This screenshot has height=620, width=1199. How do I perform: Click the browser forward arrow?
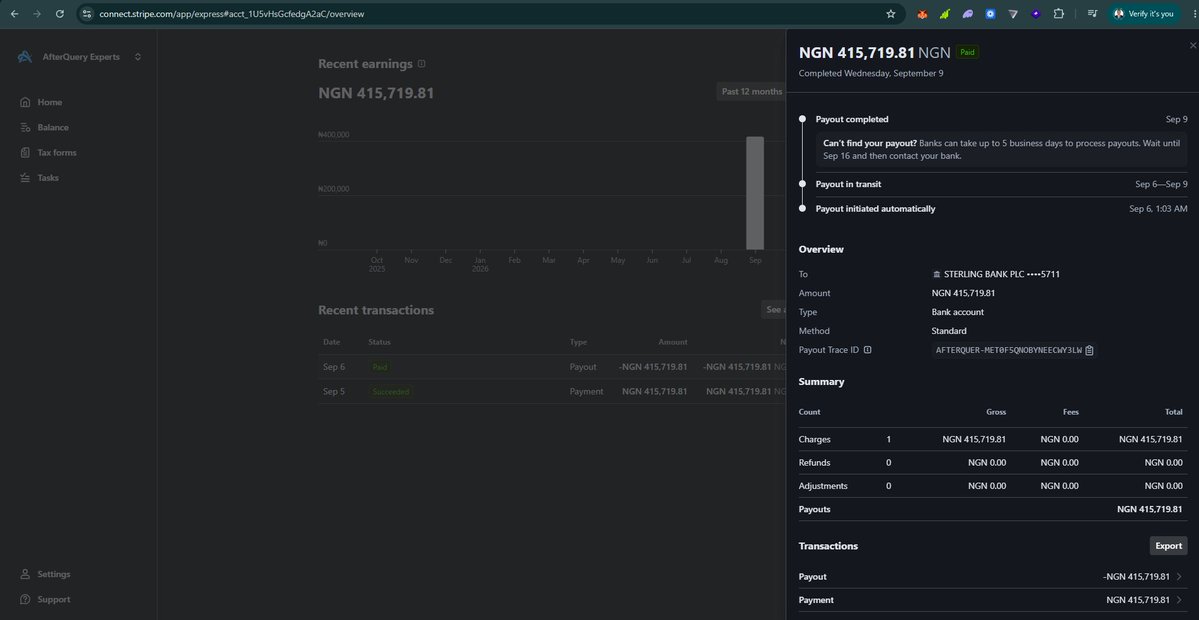37,14
